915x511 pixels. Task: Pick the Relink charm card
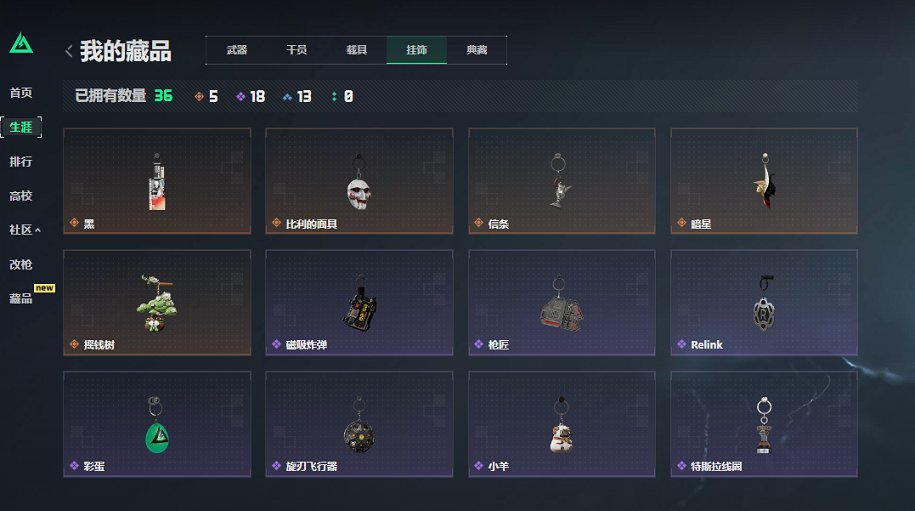(x=764, y=302)
